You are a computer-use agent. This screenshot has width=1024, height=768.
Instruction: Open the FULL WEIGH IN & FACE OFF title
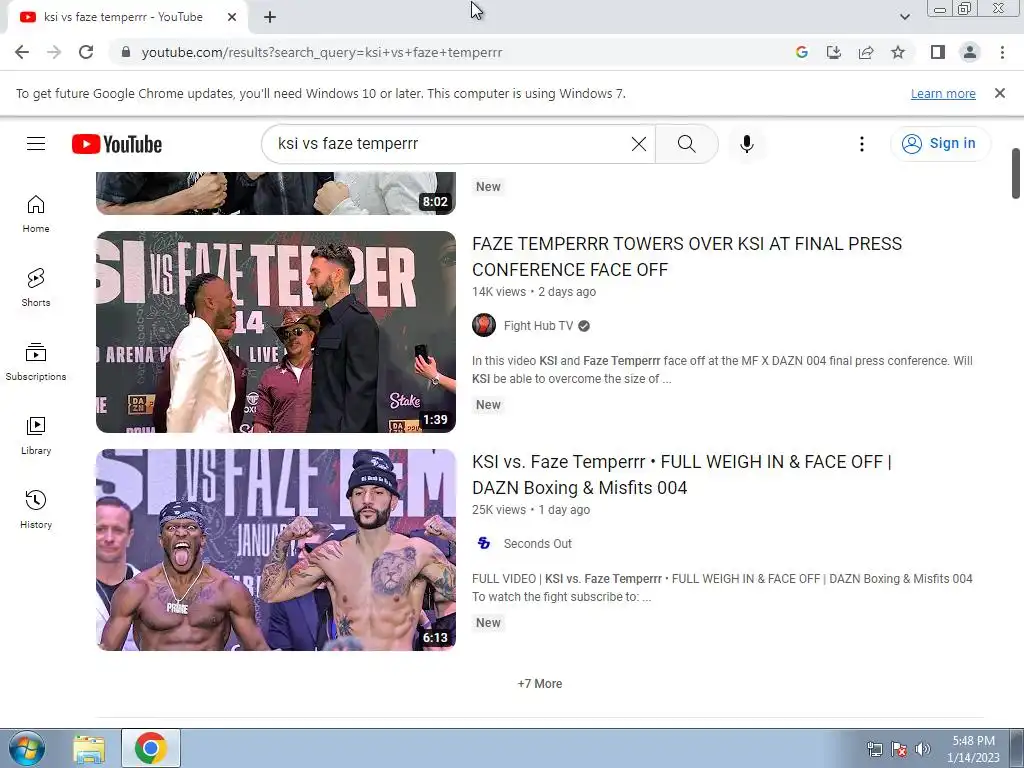[682, 475]
